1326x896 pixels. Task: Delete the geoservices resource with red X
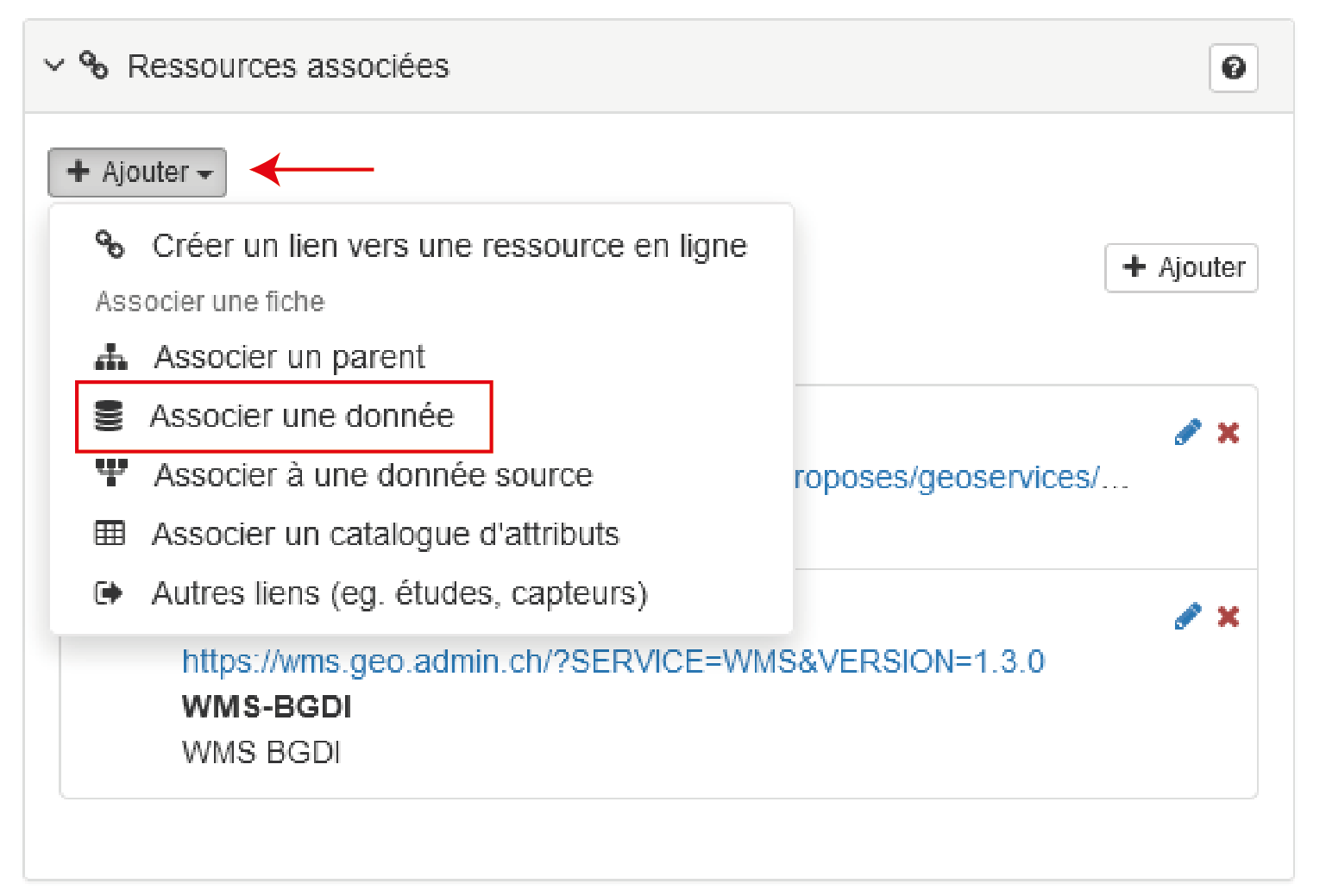(x=1228, y=433)
